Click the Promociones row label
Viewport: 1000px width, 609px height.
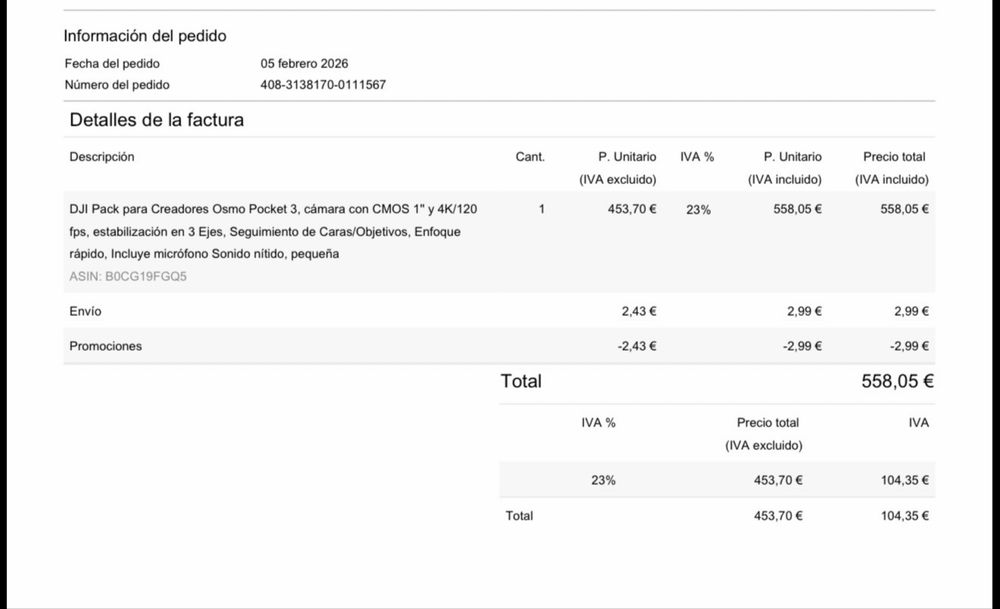click(x=106, y=346)
